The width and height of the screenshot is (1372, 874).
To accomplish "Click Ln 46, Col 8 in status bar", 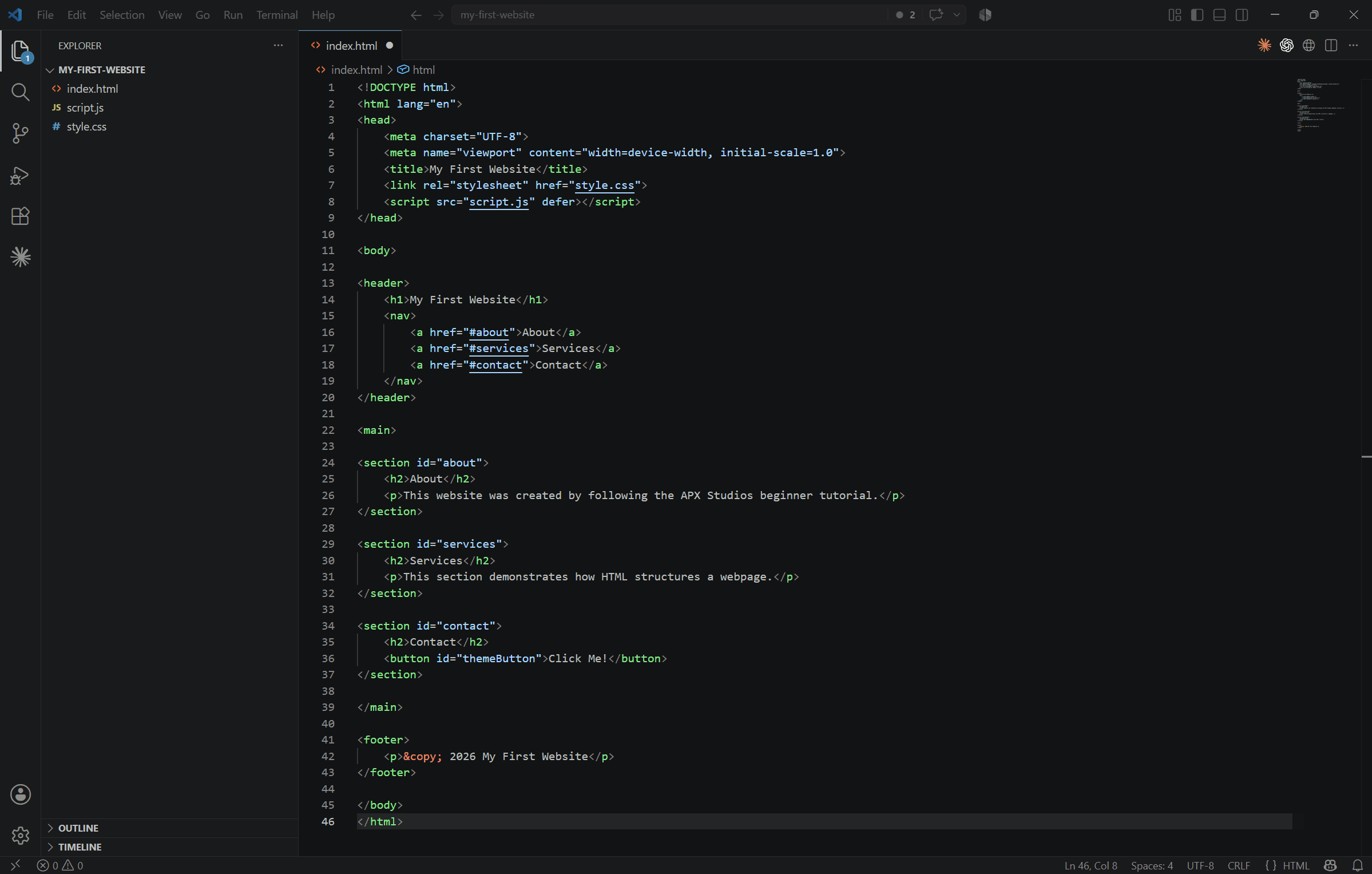I will 1091,865.
